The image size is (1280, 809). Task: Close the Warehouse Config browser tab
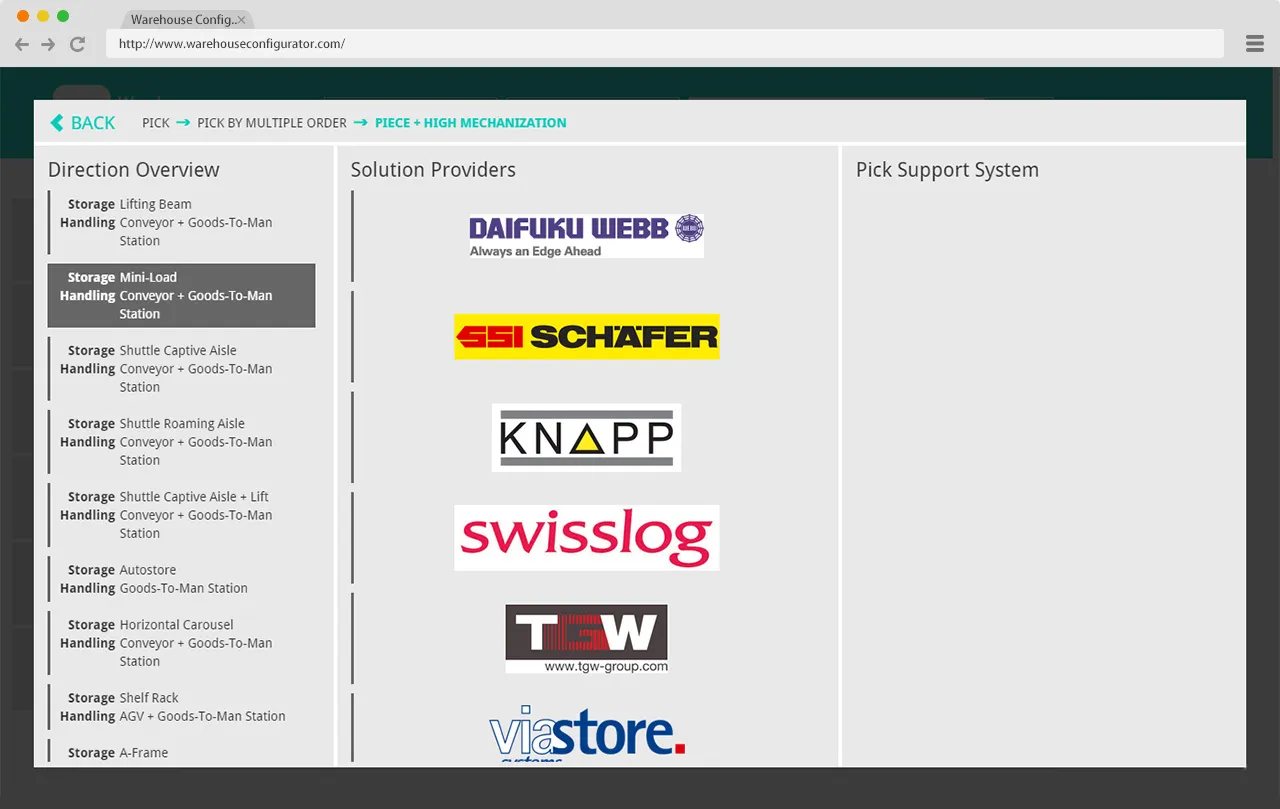[241, 20]
